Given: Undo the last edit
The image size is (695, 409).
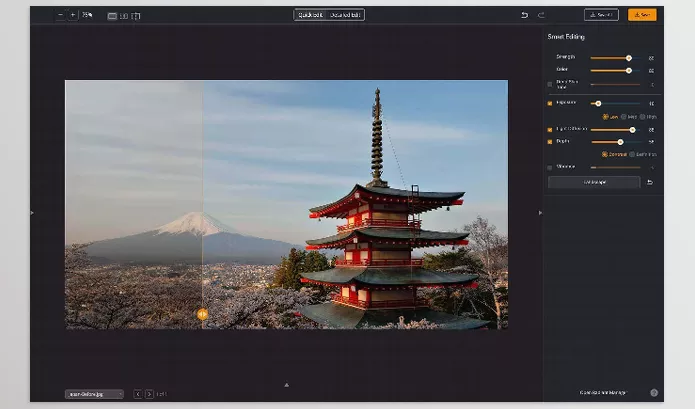Looking at the screenshot, I should tap(525, 15).
